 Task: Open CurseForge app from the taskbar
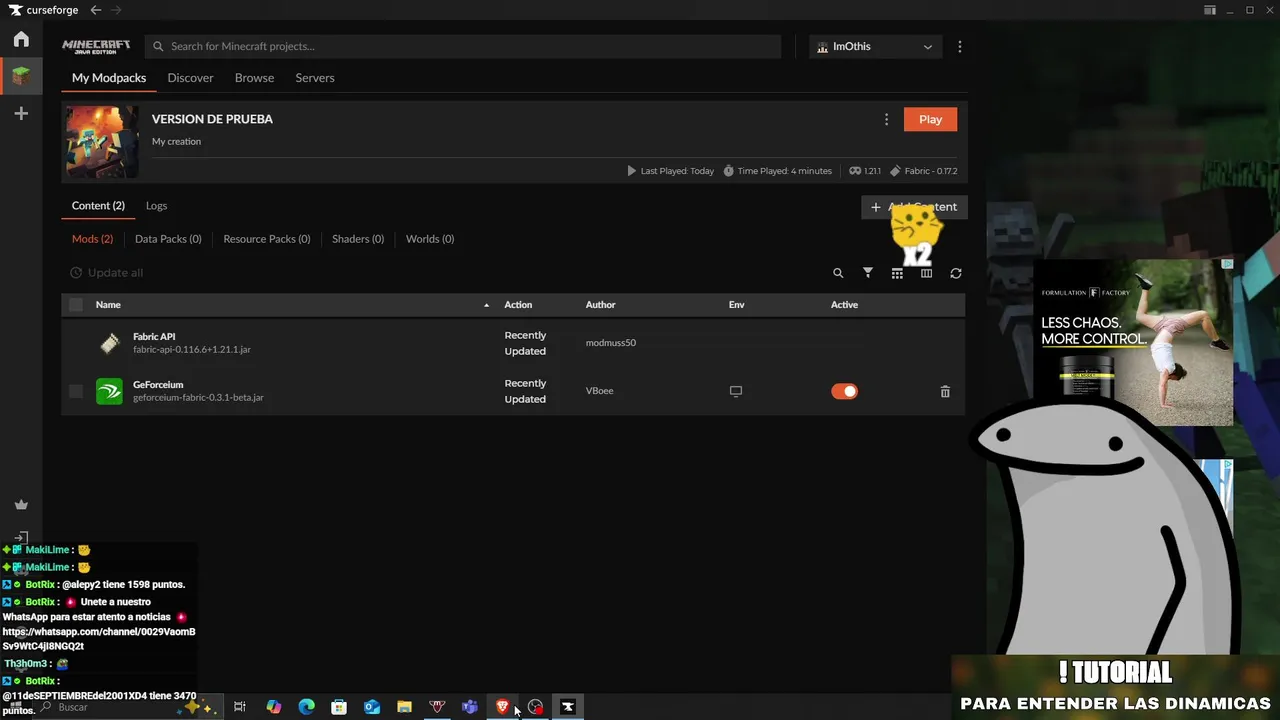(568, 707)
